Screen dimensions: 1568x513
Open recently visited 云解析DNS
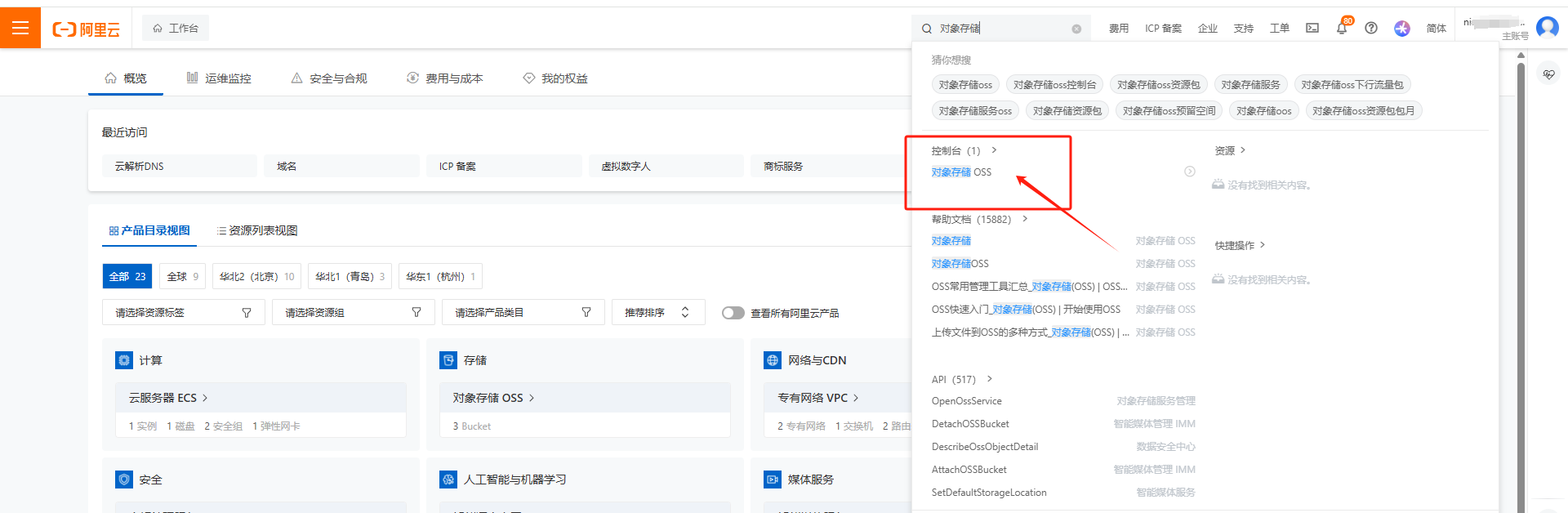pos(180,166)
